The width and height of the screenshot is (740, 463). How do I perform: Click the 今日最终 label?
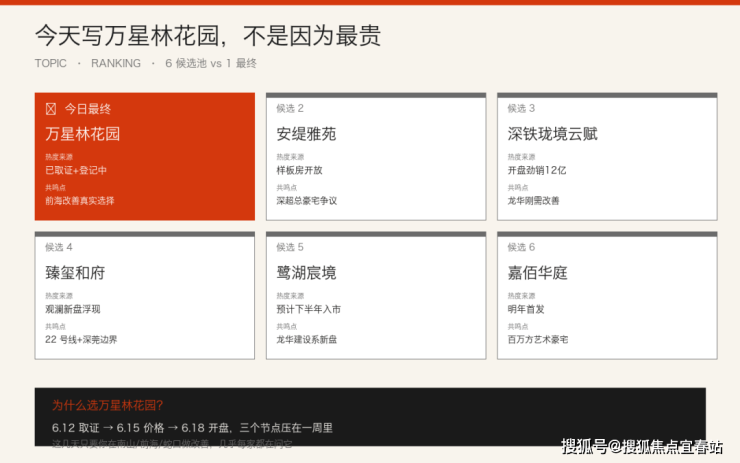(x=88, y=109)
